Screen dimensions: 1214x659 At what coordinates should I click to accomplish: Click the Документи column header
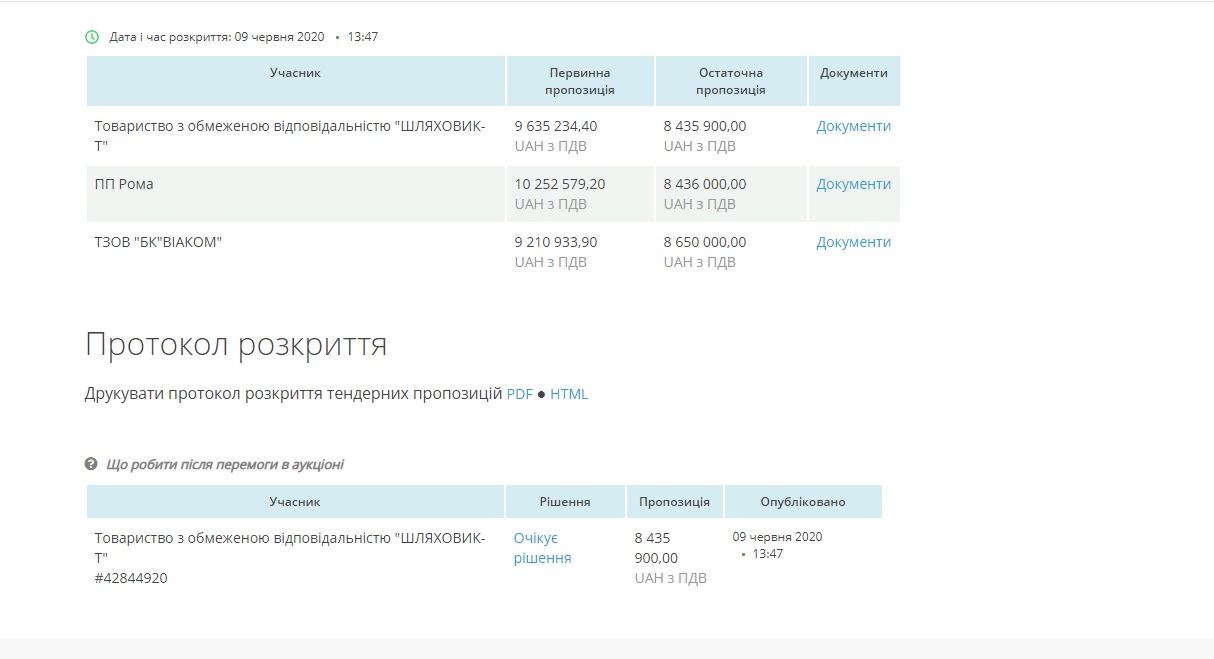853,73
